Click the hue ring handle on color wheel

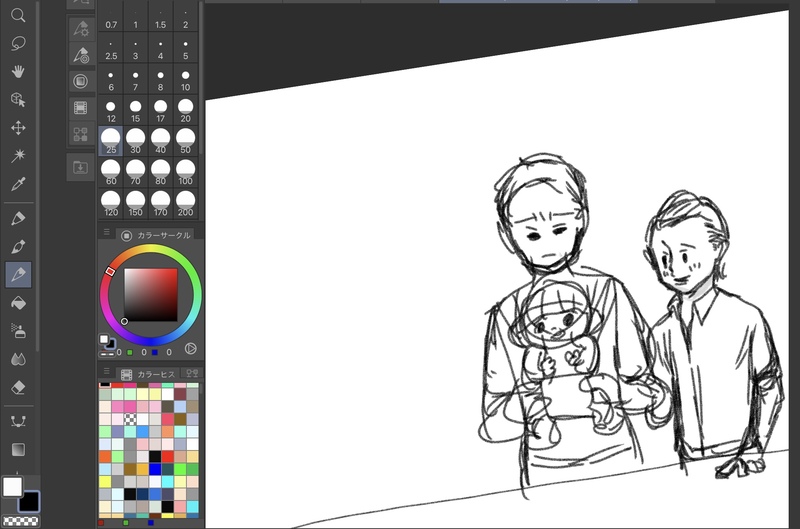tap(110, 271)
